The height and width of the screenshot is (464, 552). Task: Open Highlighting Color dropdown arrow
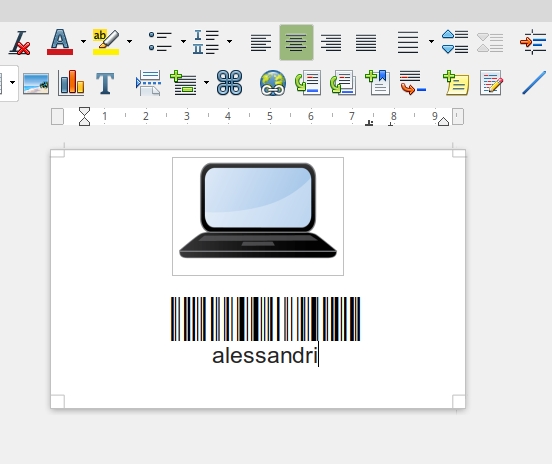click(129, 42)
